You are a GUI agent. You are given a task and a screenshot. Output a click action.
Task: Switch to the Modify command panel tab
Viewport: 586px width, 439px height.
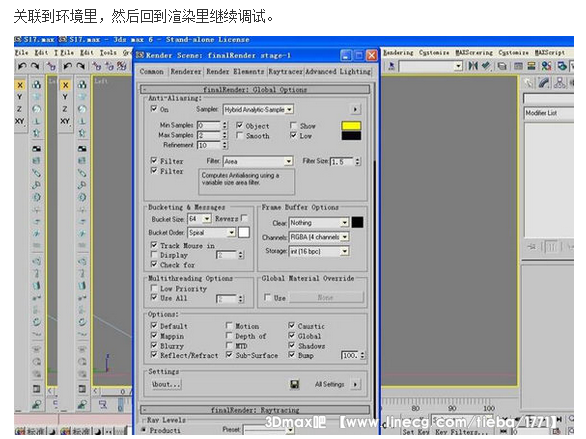point(544,83)
